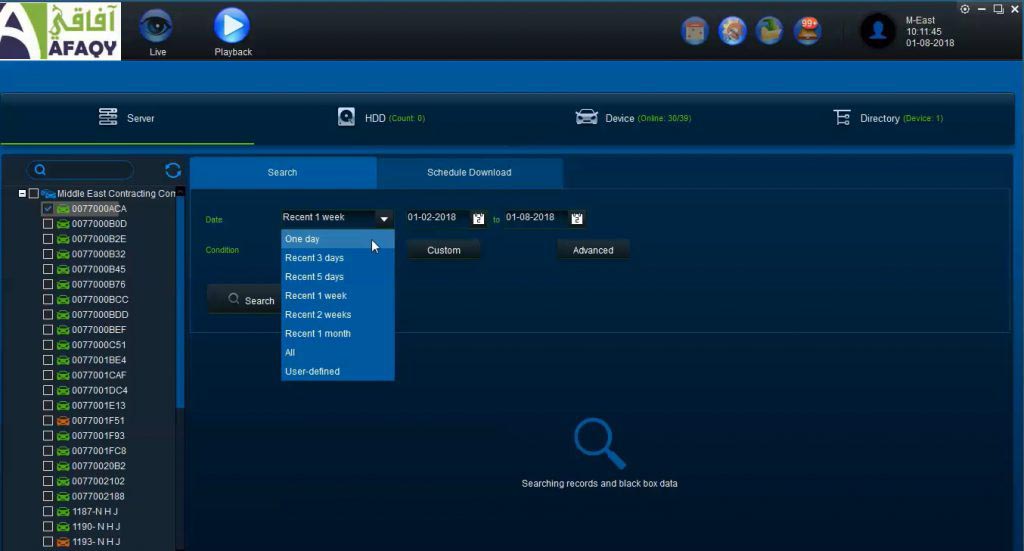The width and height of the screenshot is (1024, 551).
Task: Open the Directory tab
Action: point(888,118)
